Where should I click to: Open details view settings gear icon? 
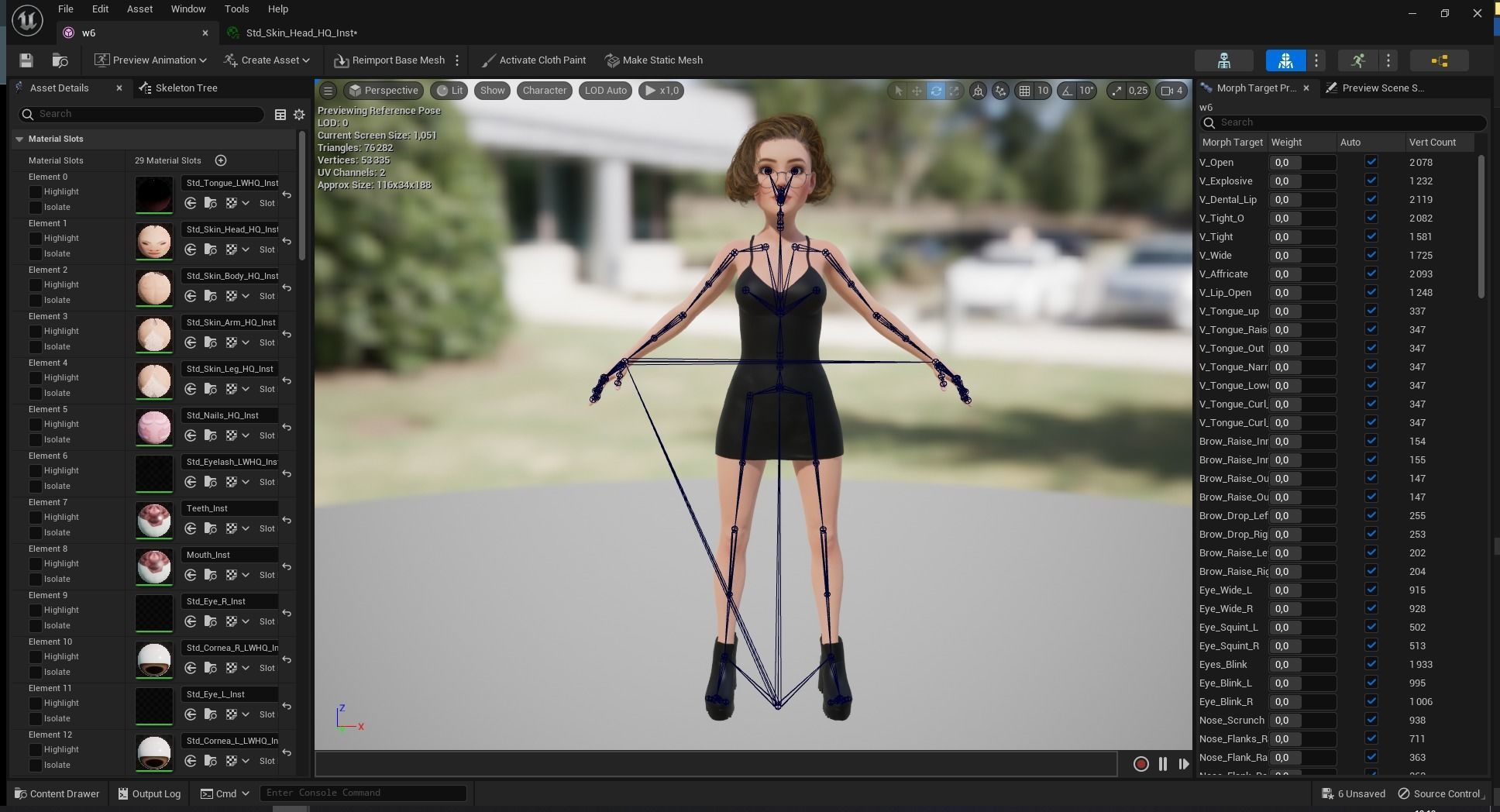tap(299, 115)
